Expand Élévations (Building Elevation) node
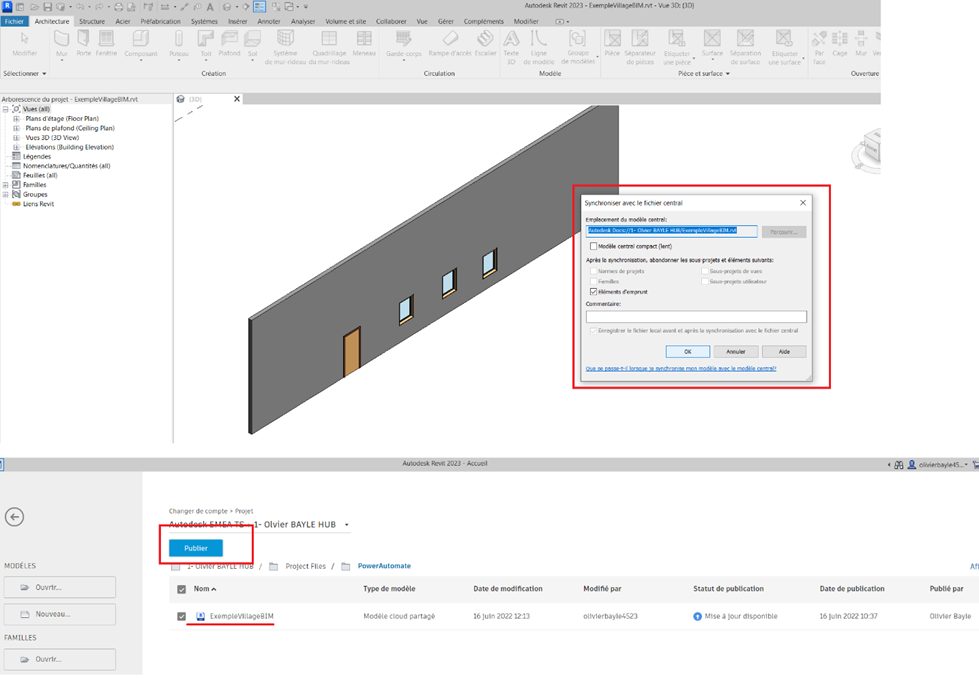The image size is (979, 678). 16,147
